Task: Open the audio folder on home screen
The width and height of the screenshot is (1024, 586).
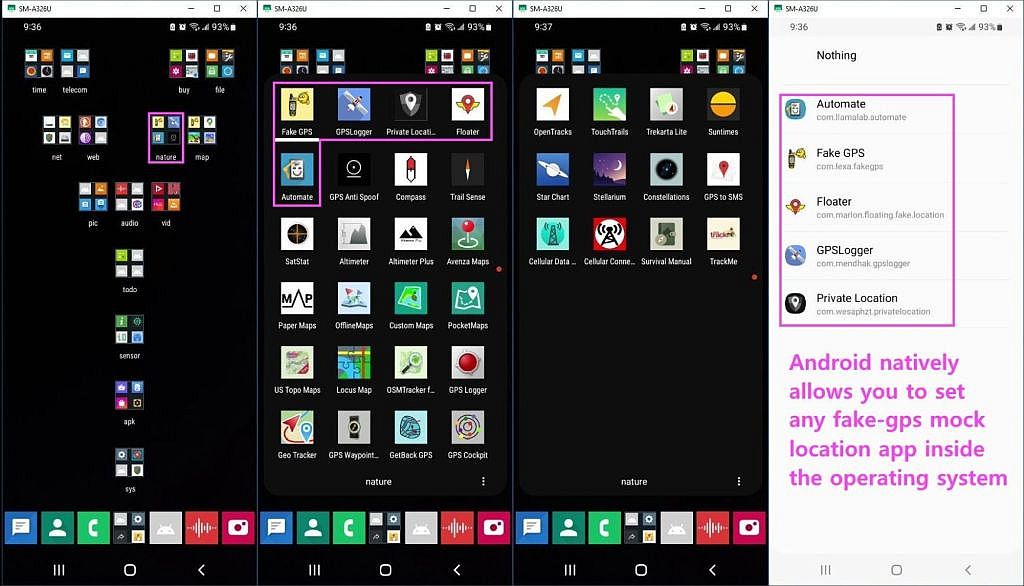Action: click(x=129, y=197)
